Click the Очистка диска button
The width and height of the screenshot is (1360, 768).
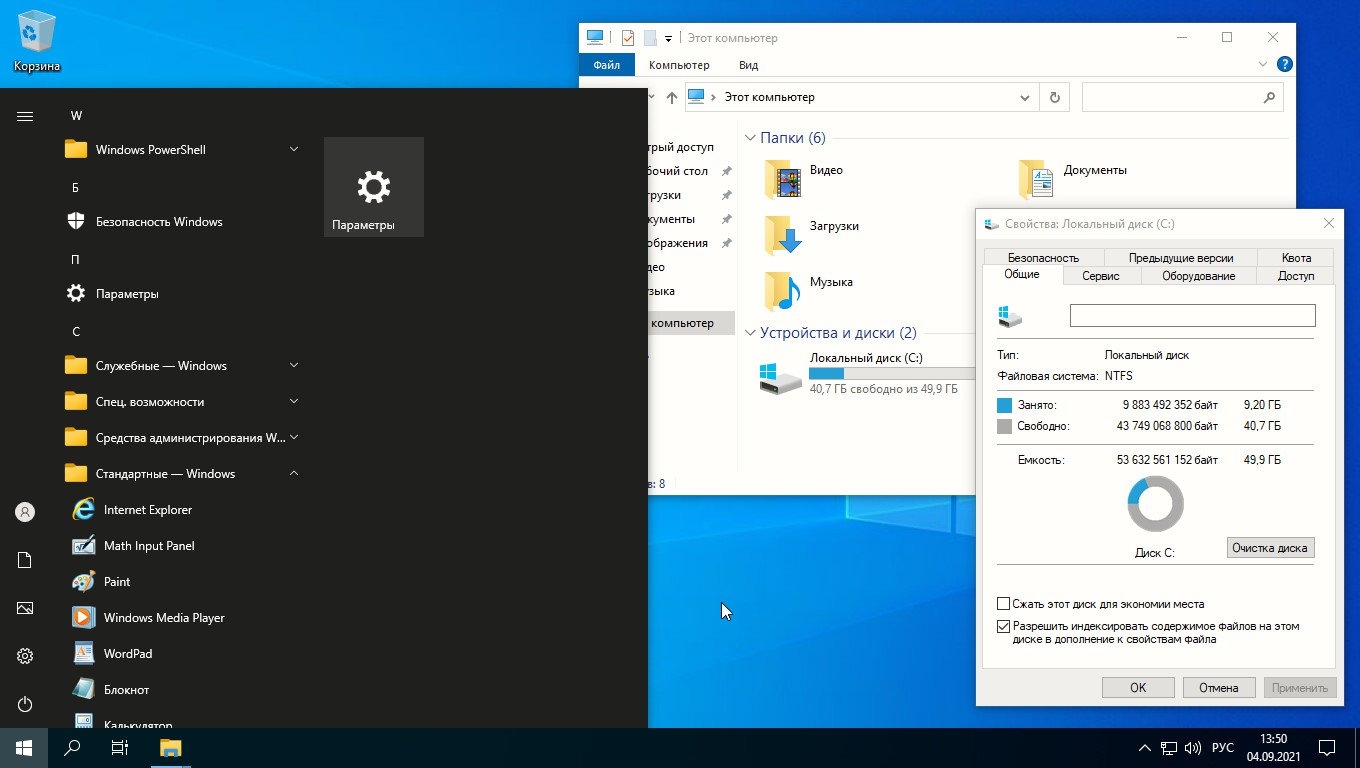1269,548
